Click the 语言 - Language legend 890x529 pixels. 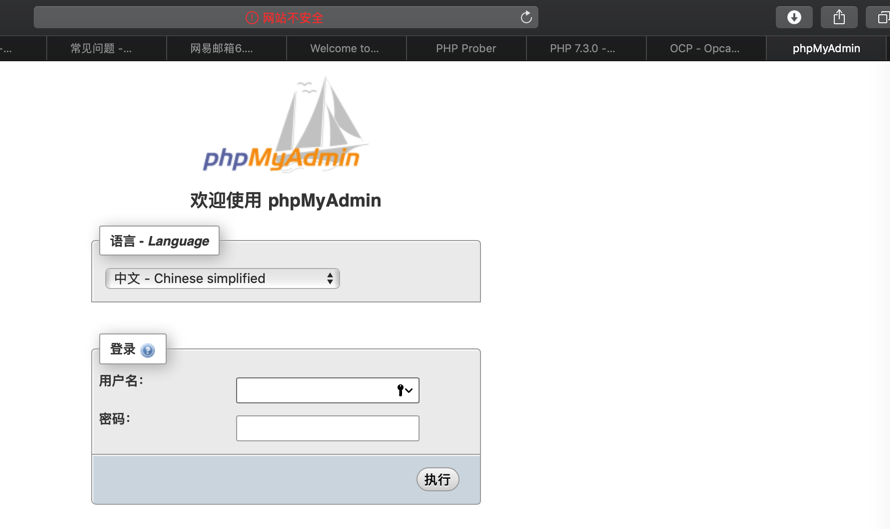(159, 241)
